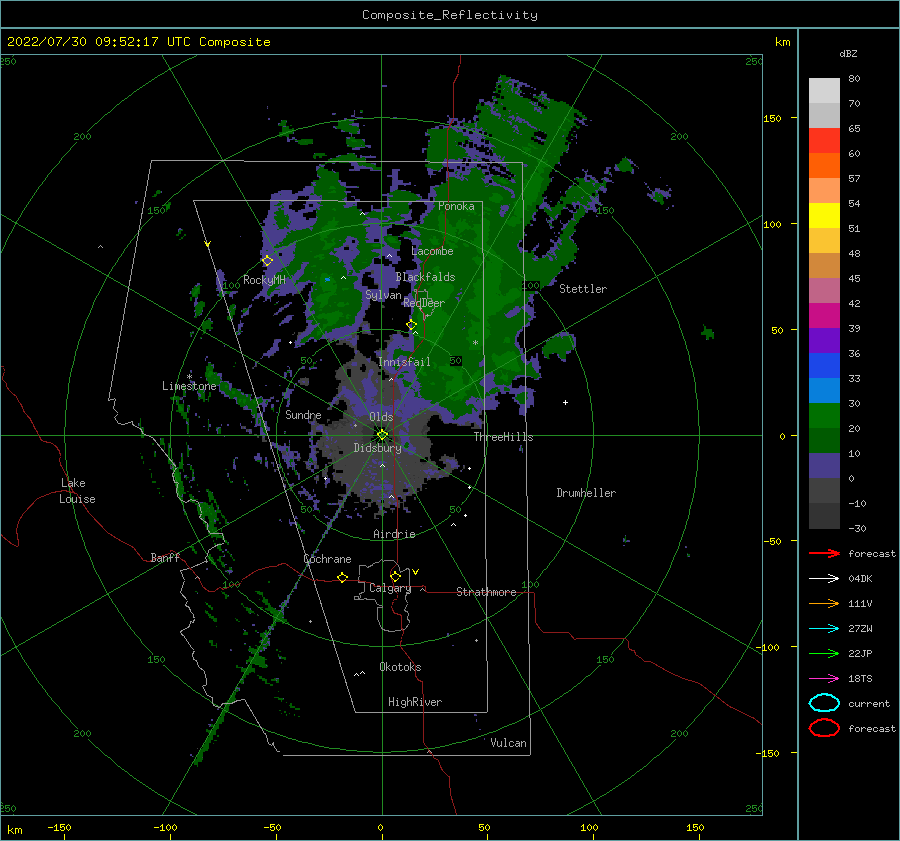Select the Blackfalds label on the map

pos(425,277)
